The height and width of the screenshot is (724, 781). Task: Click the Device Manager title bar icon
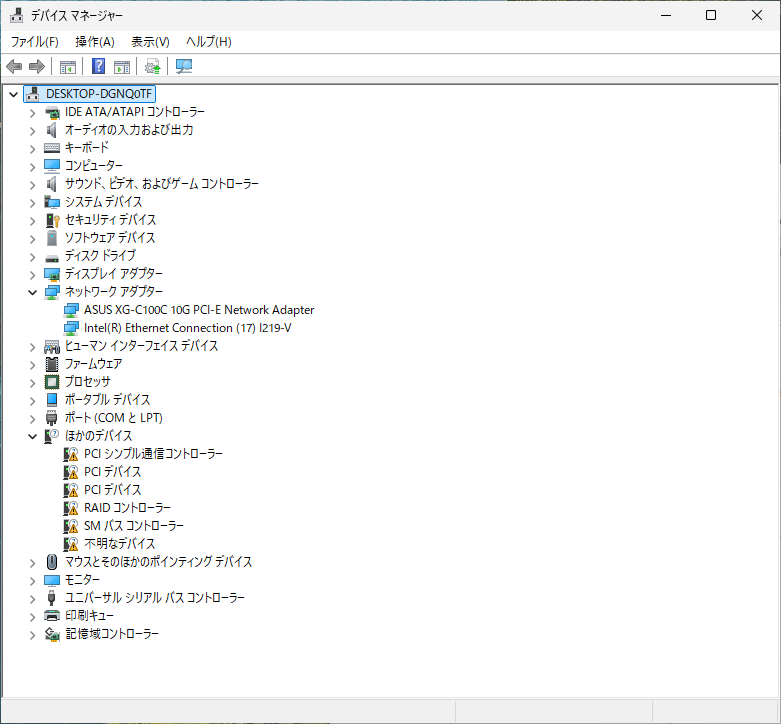click(x=16, y=15)
